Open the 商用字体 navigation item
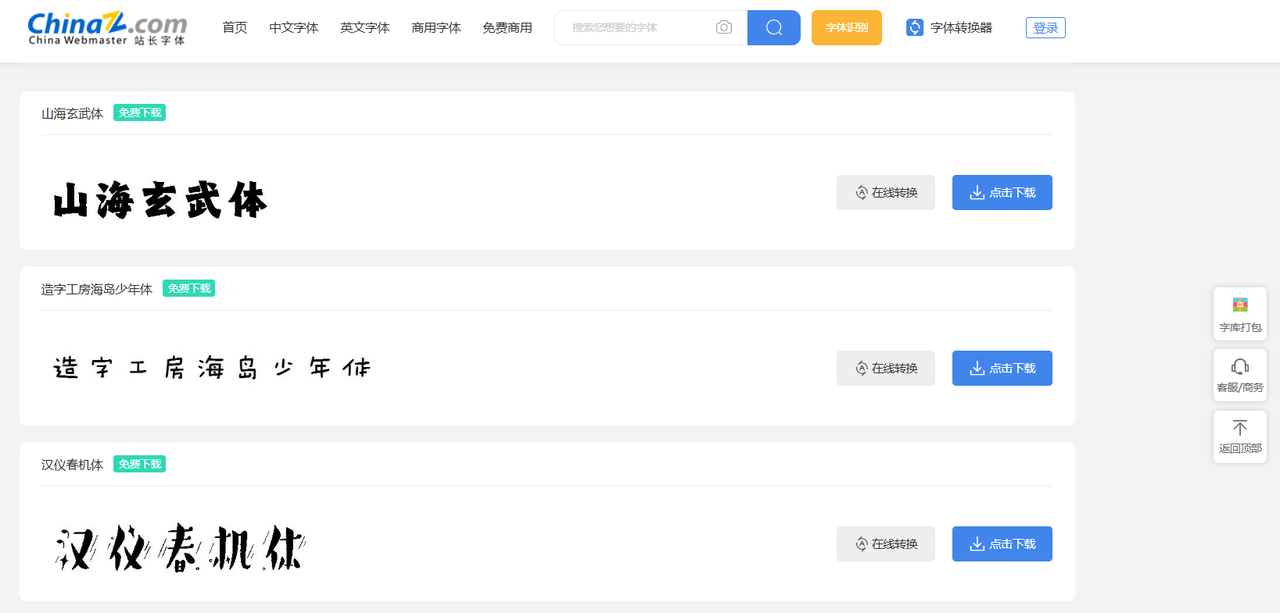Screen dimensions: 1280x613 coord(436,28)
